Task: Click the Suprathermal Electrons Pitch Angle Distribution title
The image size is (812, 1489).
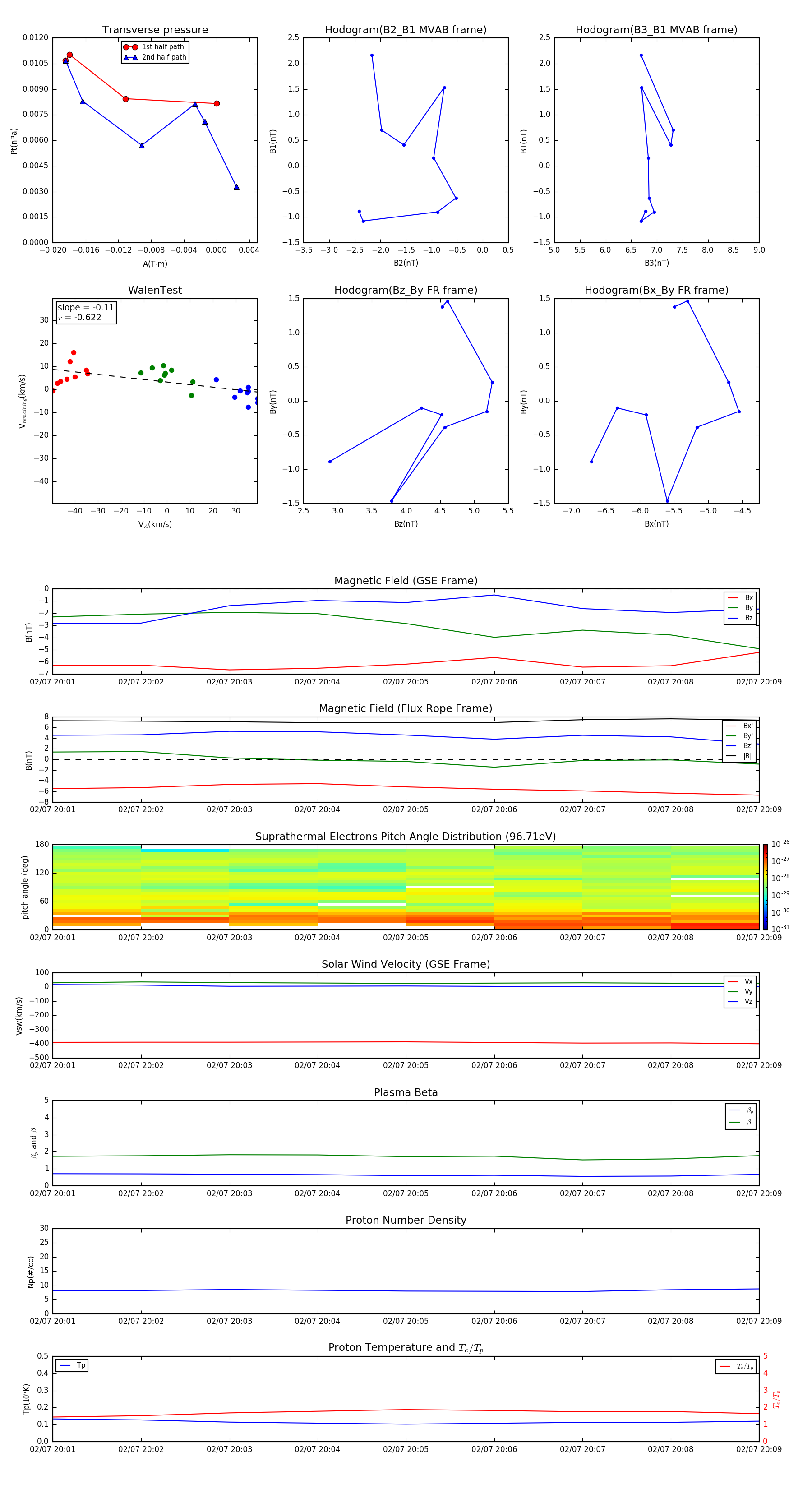Action: [x=406, y=837]
